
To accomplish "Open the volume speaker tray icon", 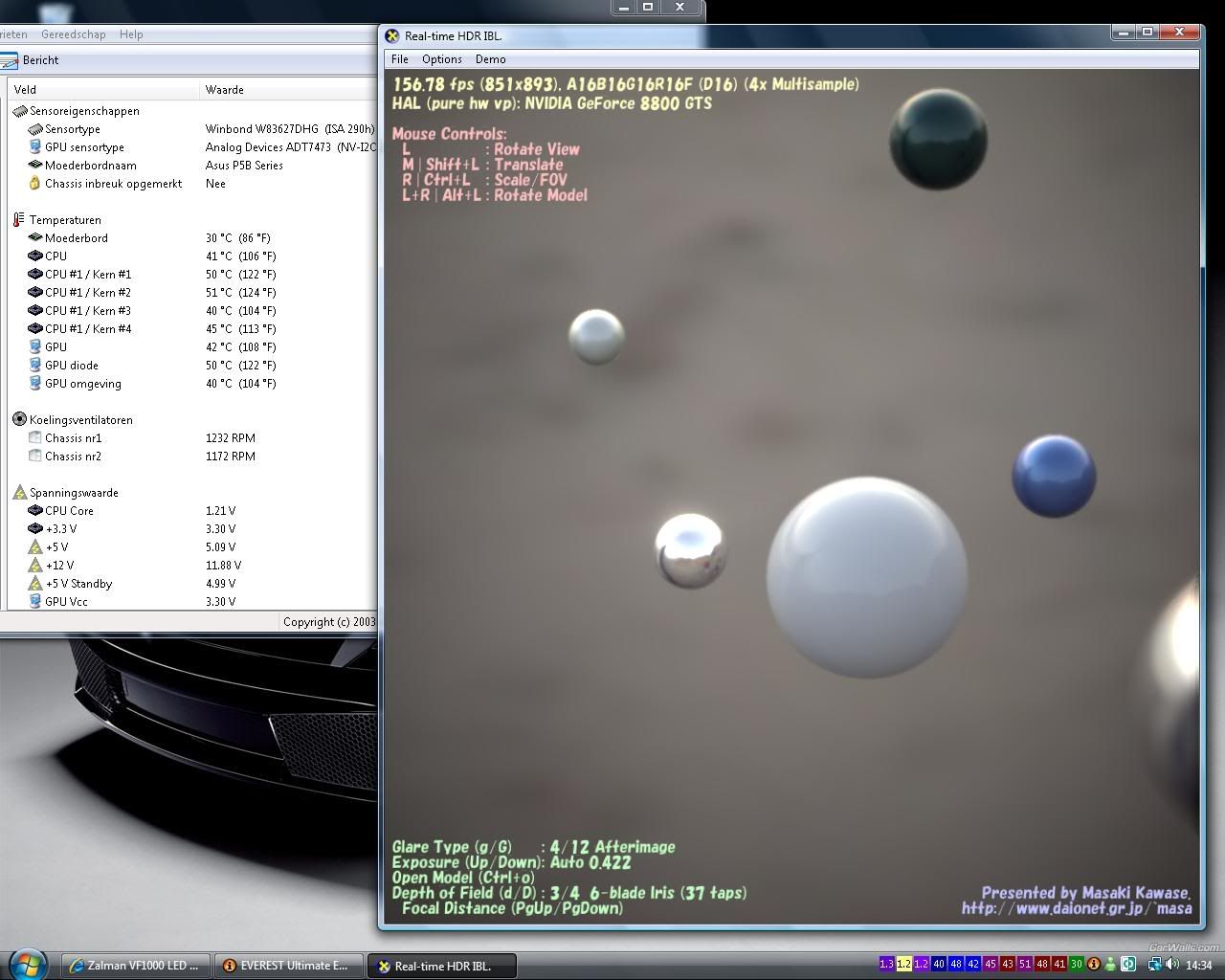I will coord(1173,965).
